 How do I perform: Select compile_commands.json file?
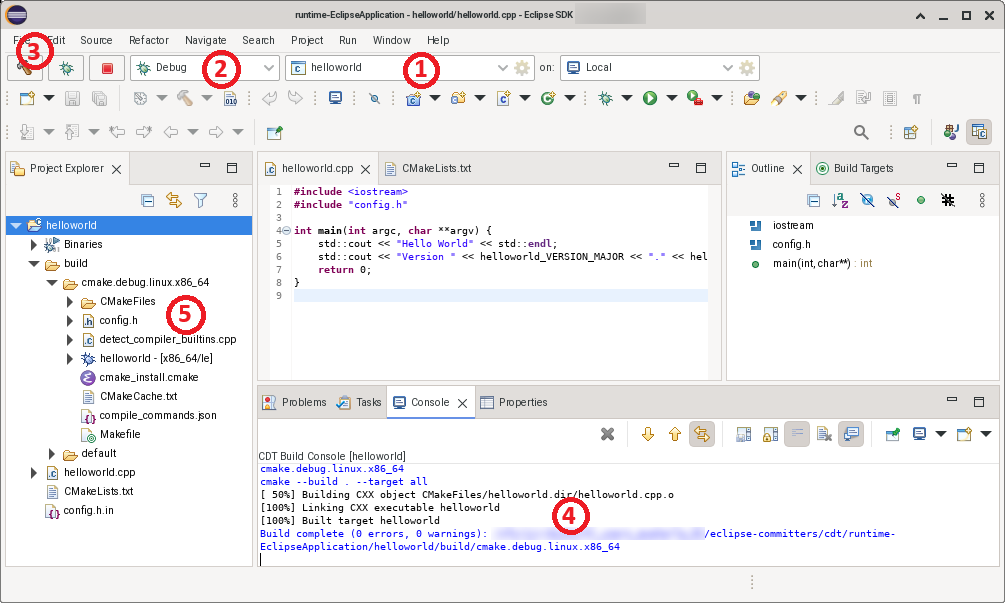pyautogui.click(x=158, y=415)
